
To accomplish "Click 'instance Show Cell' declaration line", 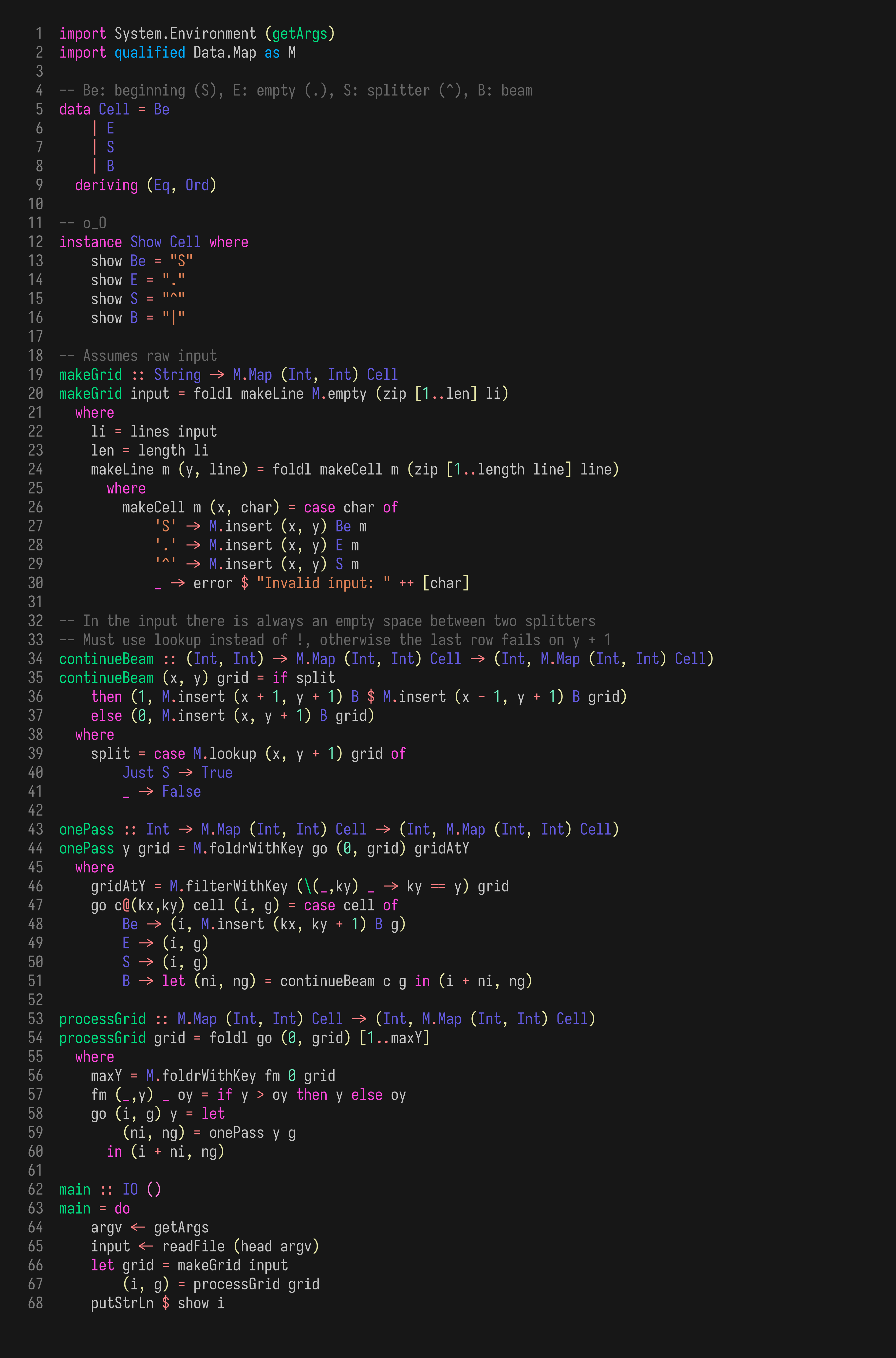I will [x=153, y=242].
